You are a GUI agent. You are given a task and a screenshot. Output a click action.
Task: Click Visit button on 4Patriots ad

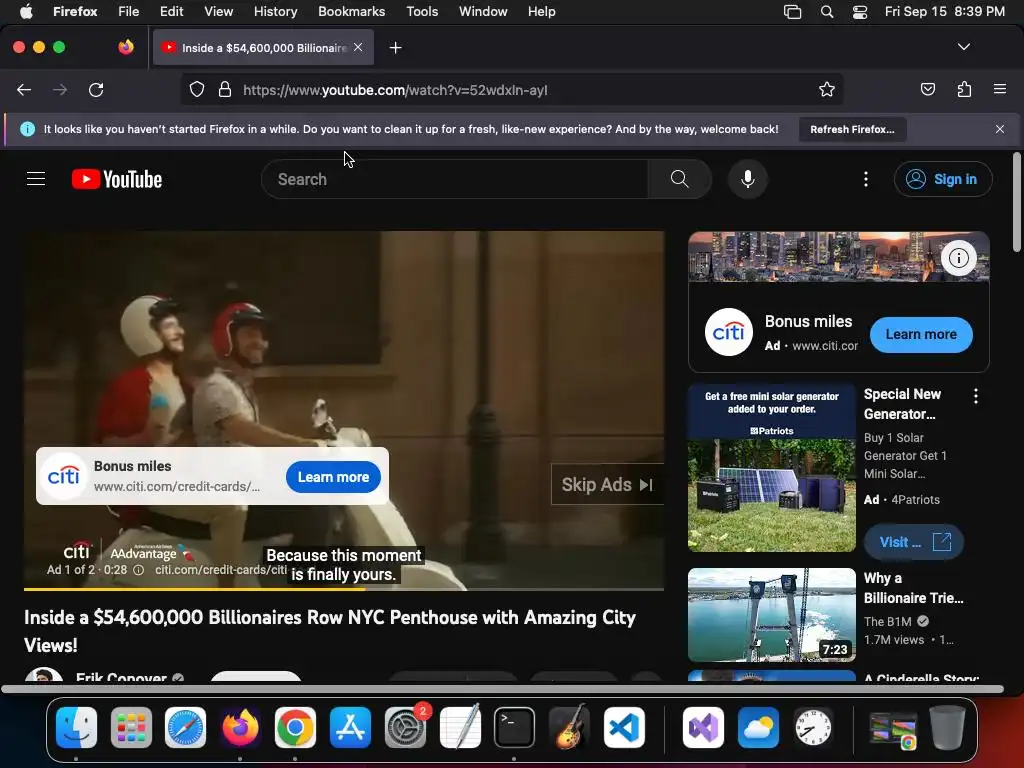[914, 542]
